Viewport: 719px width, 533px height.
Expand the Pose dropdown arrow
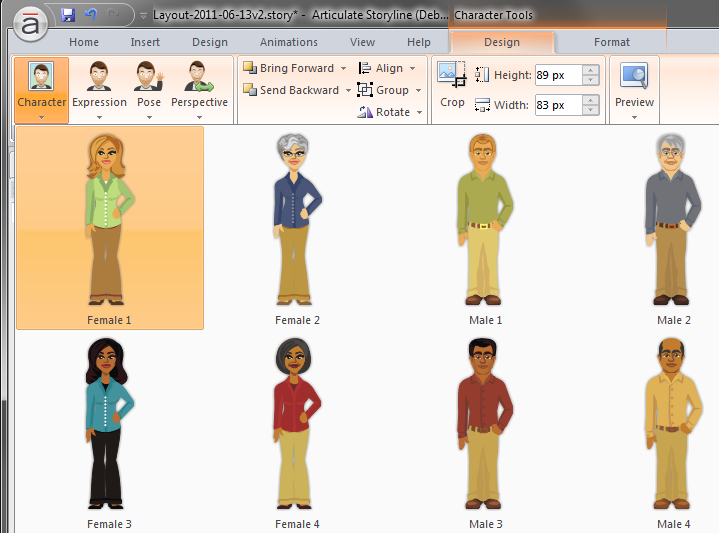pyautogui.click(x=149, y=117)
